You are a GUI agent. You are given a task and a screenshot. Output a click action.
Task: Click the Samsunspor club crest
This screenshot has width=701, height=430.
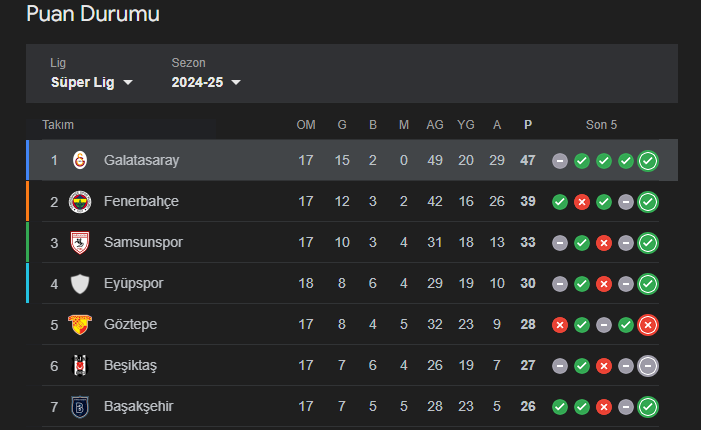[80, 243]
